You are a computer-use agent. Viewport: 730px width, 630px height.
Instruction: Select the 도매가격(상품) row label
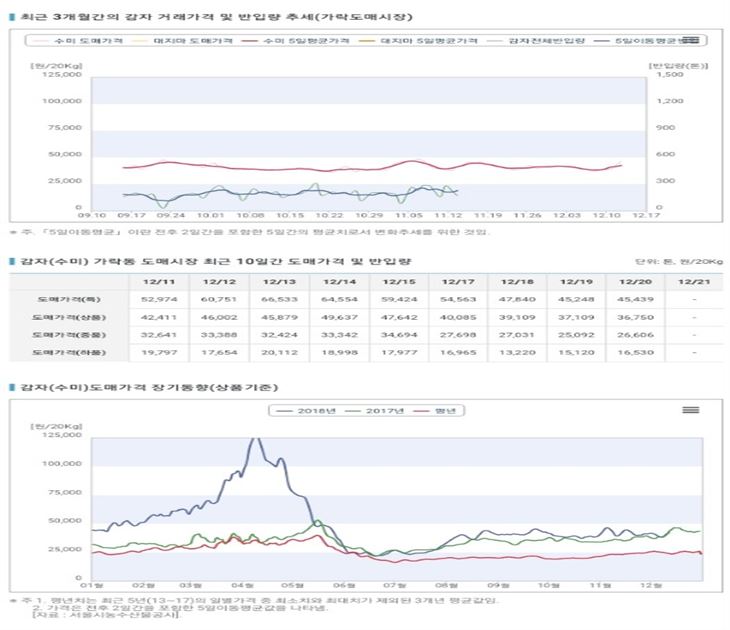(x=57, y=317)
